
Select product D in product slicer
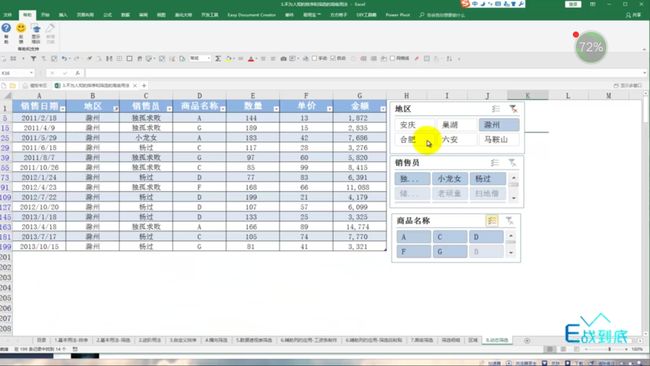(x=486, y=237)
